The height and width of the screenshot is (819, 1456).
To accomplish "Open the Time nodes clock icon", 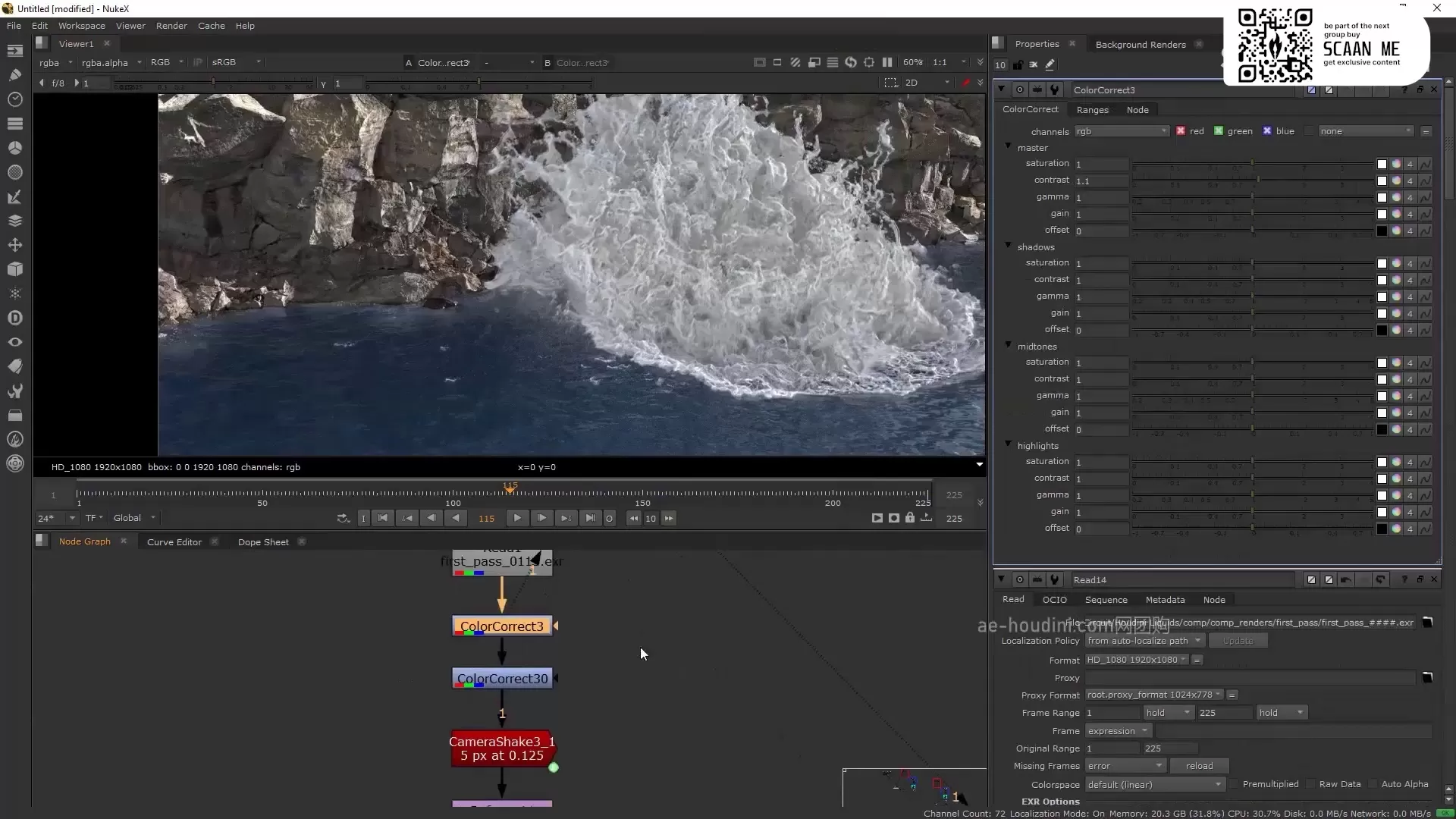I will (15, 99).
